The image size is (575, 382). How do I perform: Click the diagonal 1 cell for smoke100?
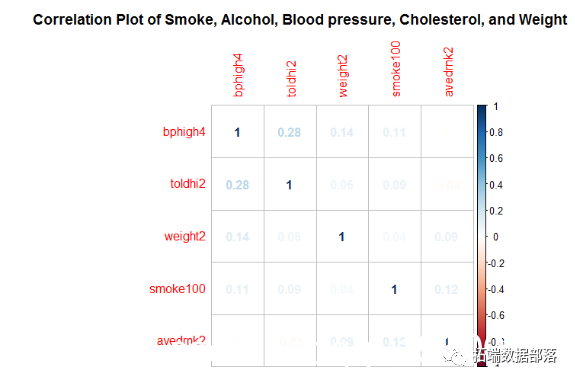coord(394,289)
